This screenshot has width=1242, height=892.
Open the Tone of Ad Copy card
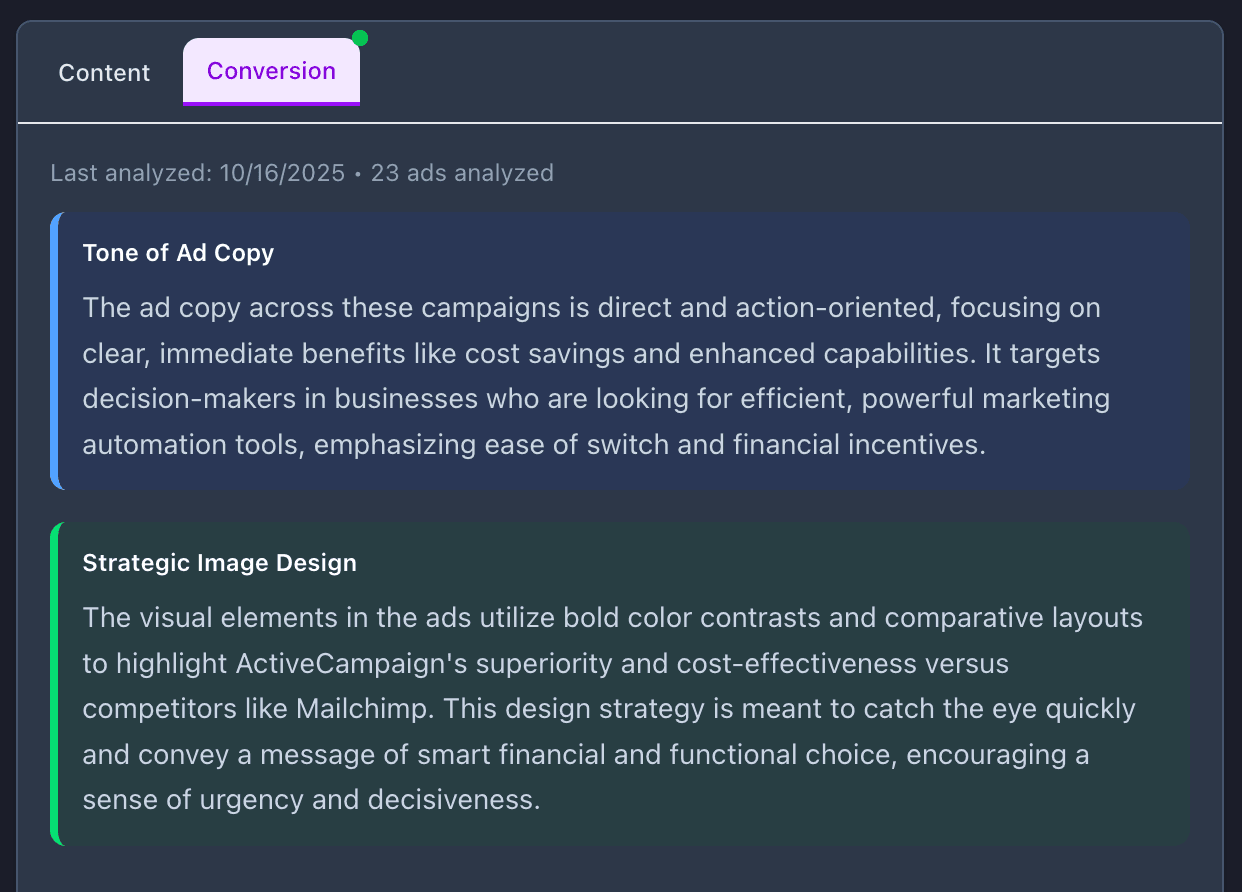click(620, 350)
